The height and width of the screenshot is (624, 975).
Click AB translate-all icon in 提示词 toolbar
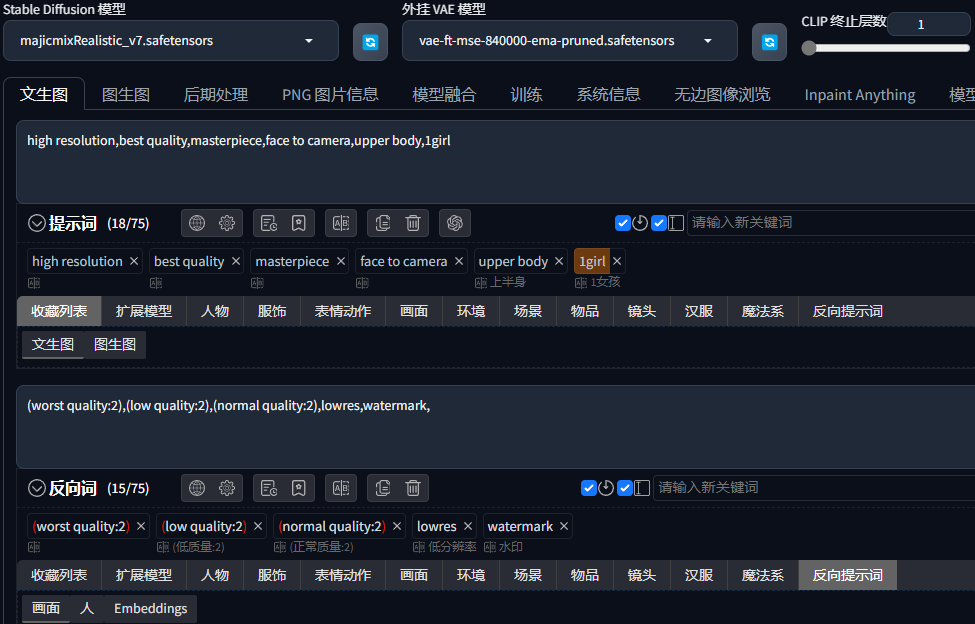(x=341, y=223)
